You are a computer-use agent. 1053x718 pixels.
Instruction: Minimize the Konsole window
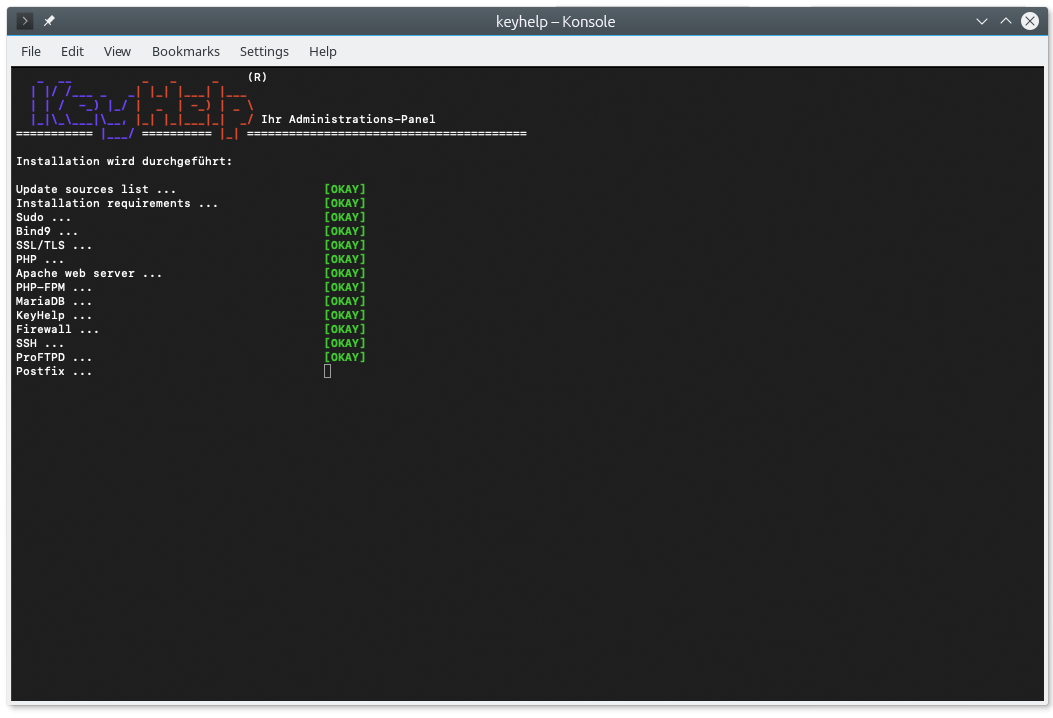point(982,21)
